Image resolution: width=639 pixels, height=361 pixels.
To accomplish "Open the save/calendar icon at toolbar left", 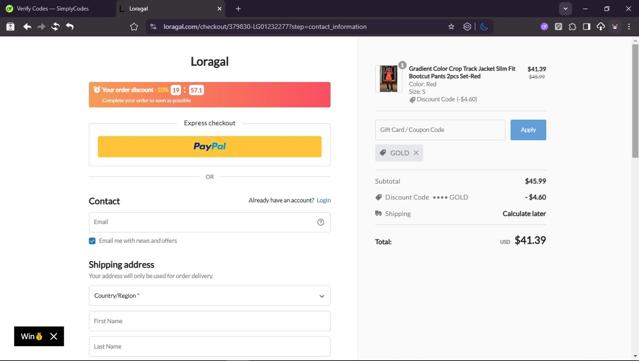I will pos(11,26).
